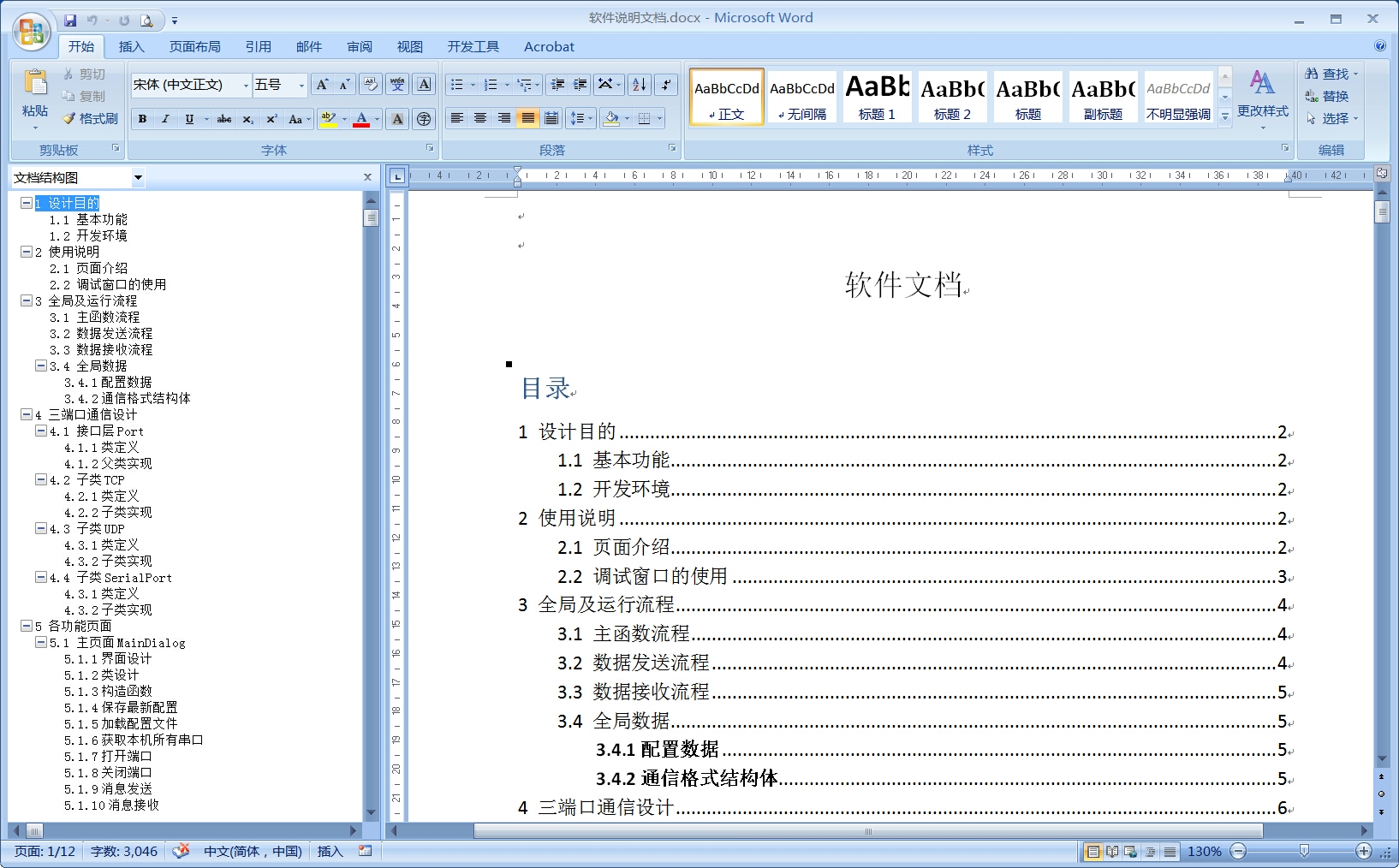This screenshot has height=868, width=1399.
Task: Click Format Painter (格式刷)
Action: (x=90, y=119)
